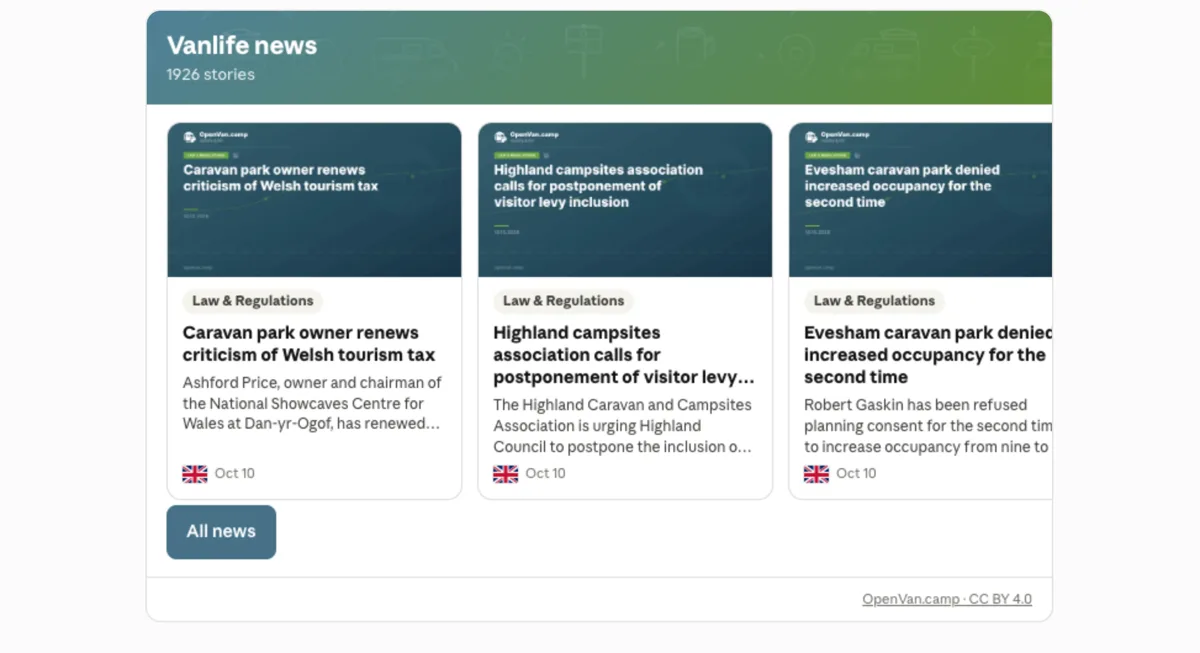Select the Law & Regulations tag on the Welsh tourism tax card
Screen dimensions: 1200x653
point(252,301)
